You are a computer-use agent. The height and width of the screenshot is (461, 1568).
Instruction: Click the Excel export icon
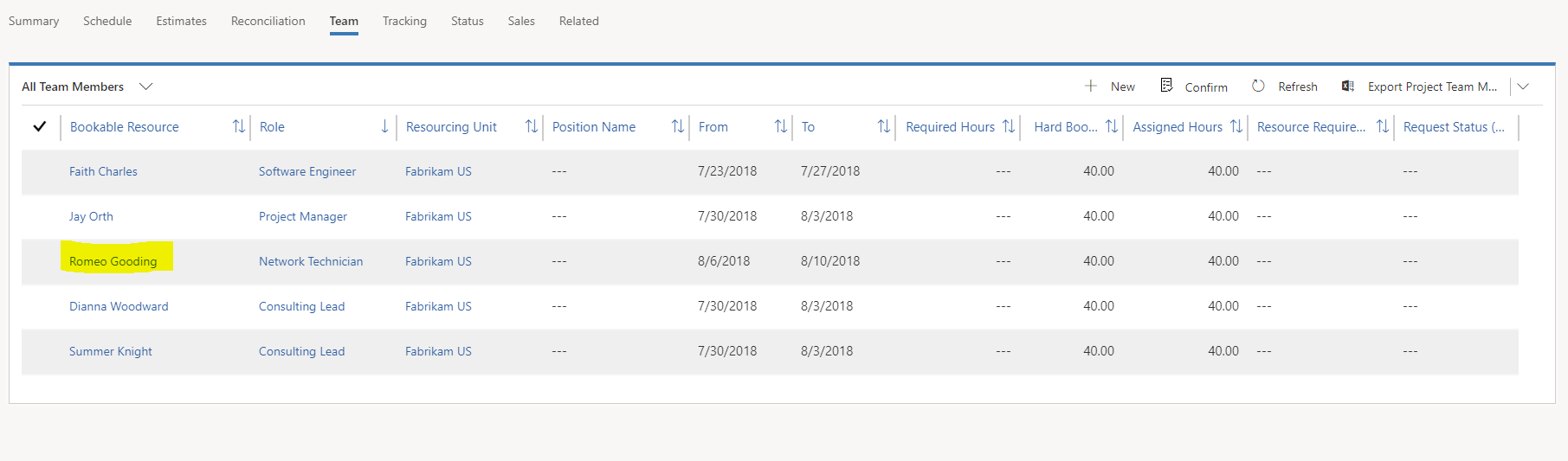[1348, 86]
